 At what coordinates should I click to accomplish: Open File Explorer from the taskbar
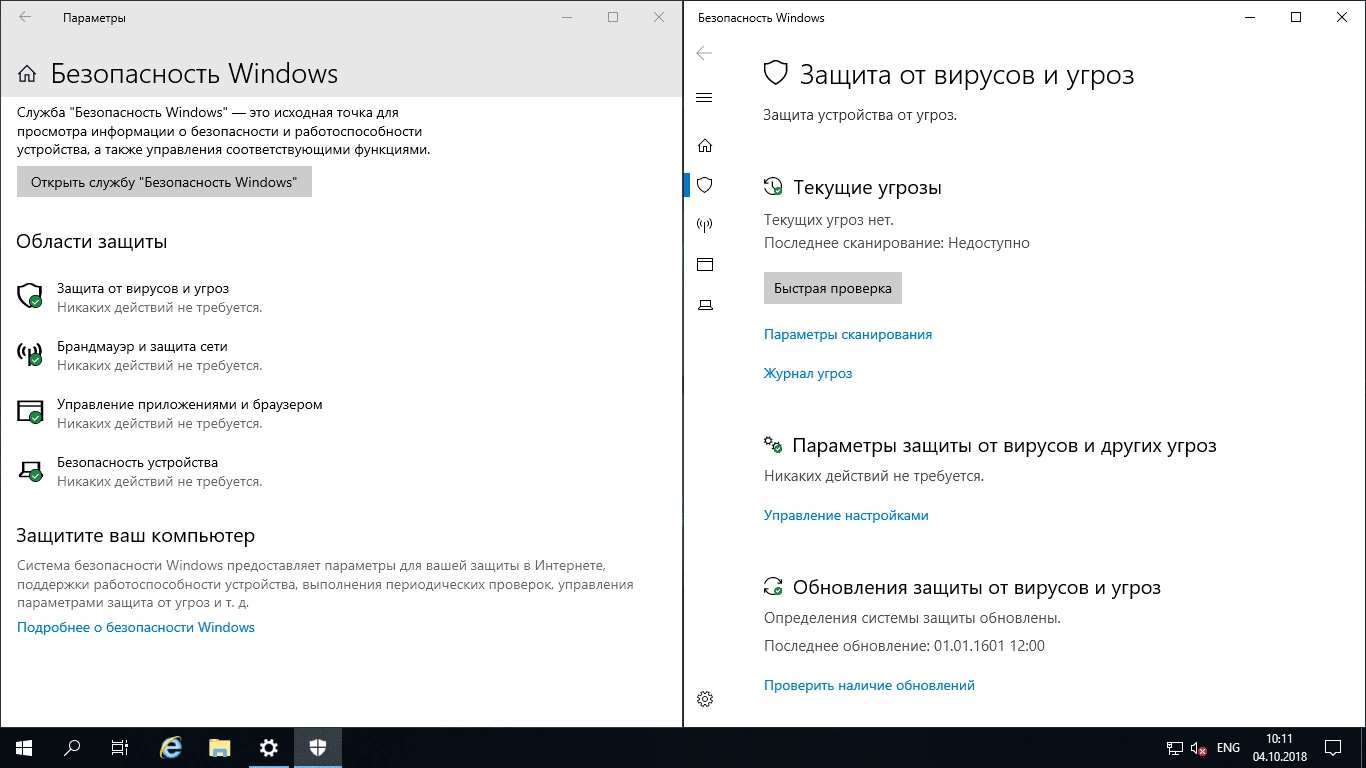pos(220,747)
